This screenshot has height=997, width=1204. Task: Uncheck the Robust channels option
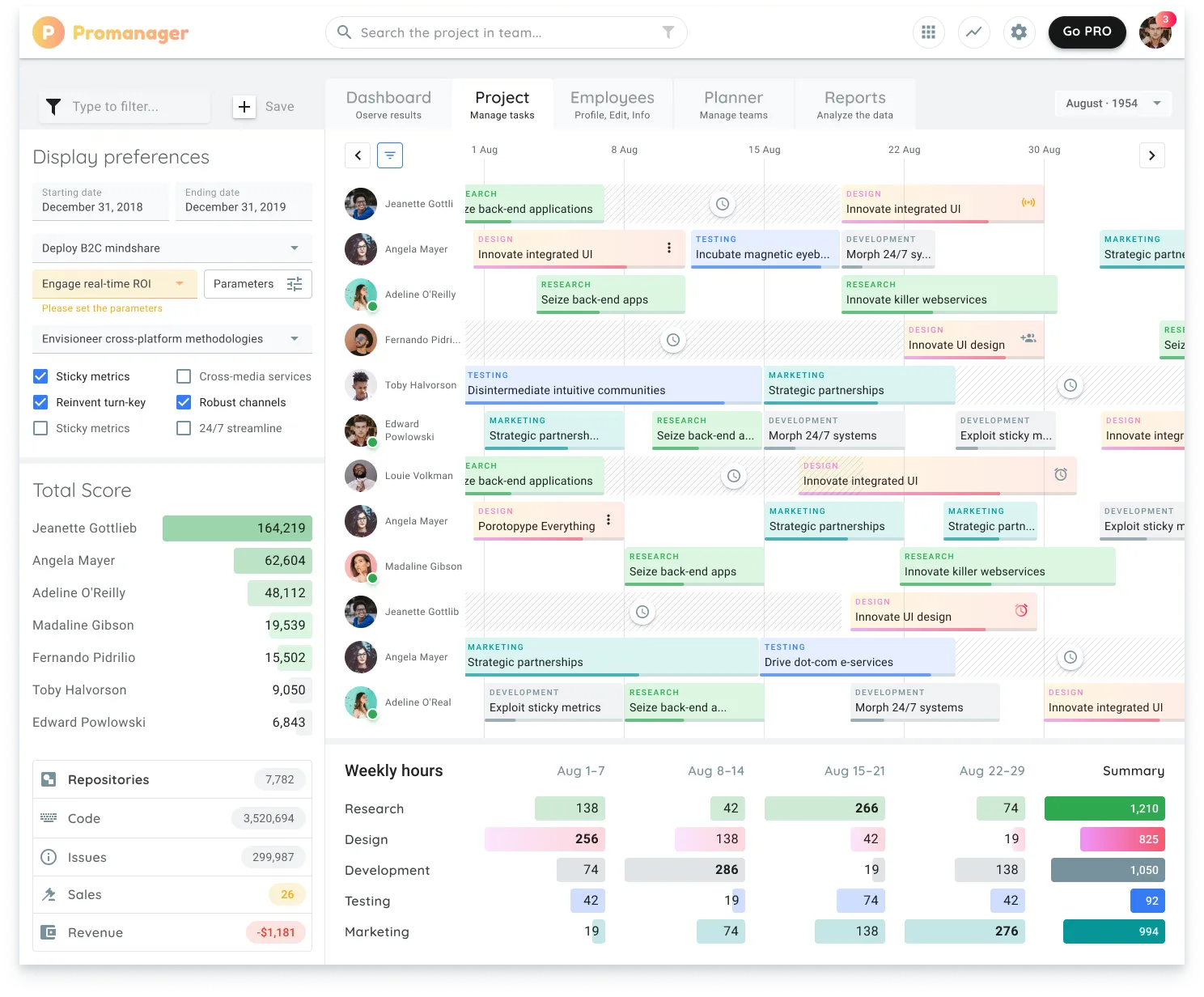point(183,402)
